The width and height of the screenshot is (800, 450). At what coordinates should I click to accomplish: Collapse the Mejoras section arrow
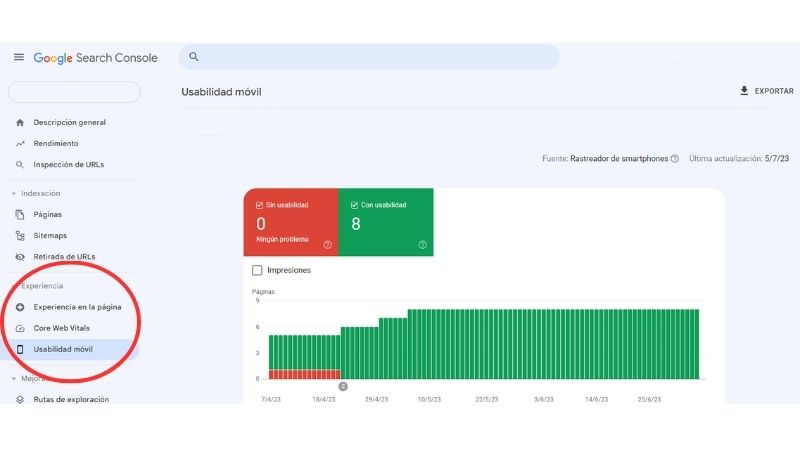[x=14, y=379]
